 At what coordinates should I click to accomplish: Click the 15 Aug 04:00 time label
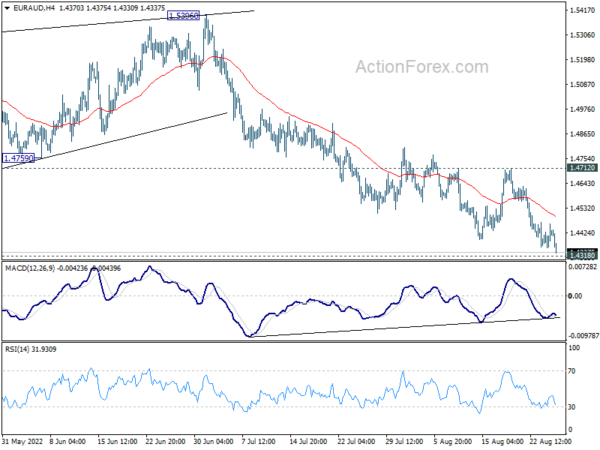(x=502, y=441)
